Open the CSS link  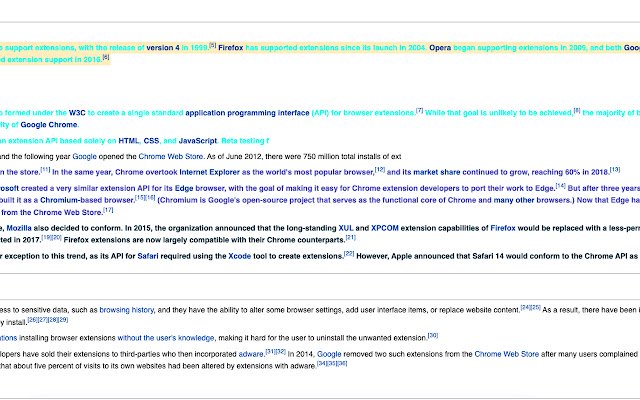click(151, 141)
